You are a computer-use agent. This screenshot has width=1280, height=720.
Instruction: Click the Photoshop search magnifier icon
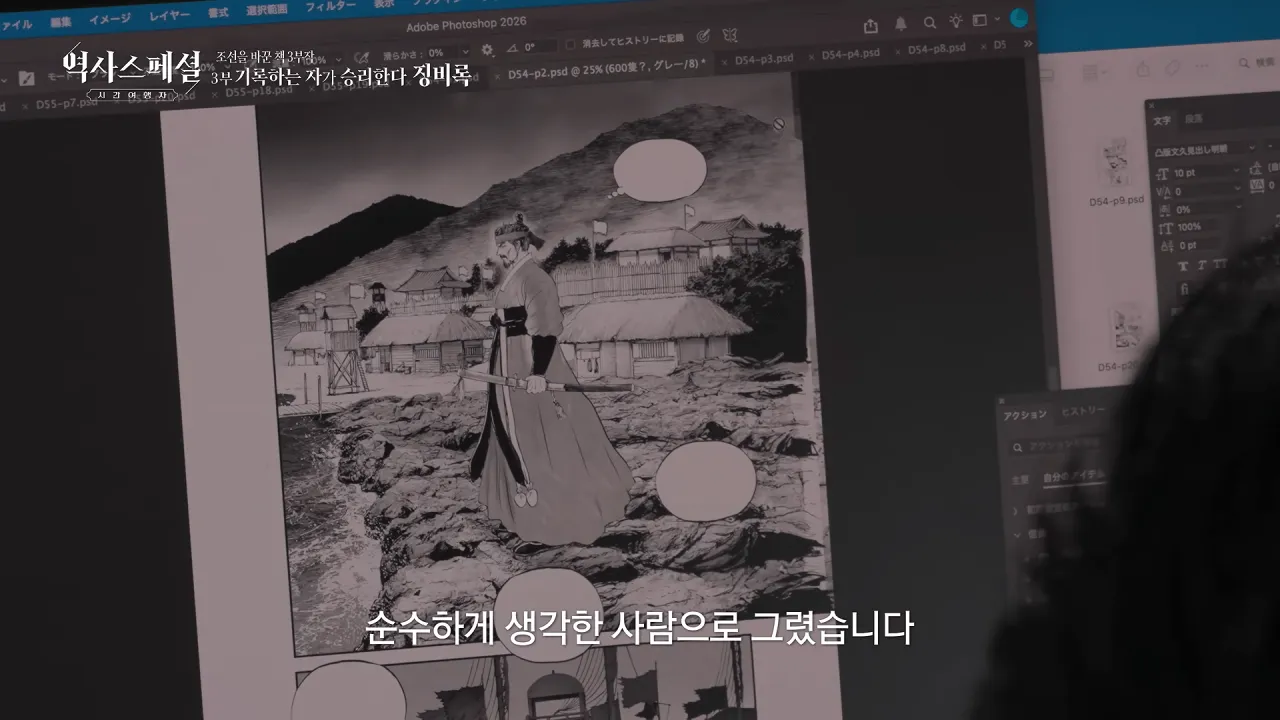point(929,23)
